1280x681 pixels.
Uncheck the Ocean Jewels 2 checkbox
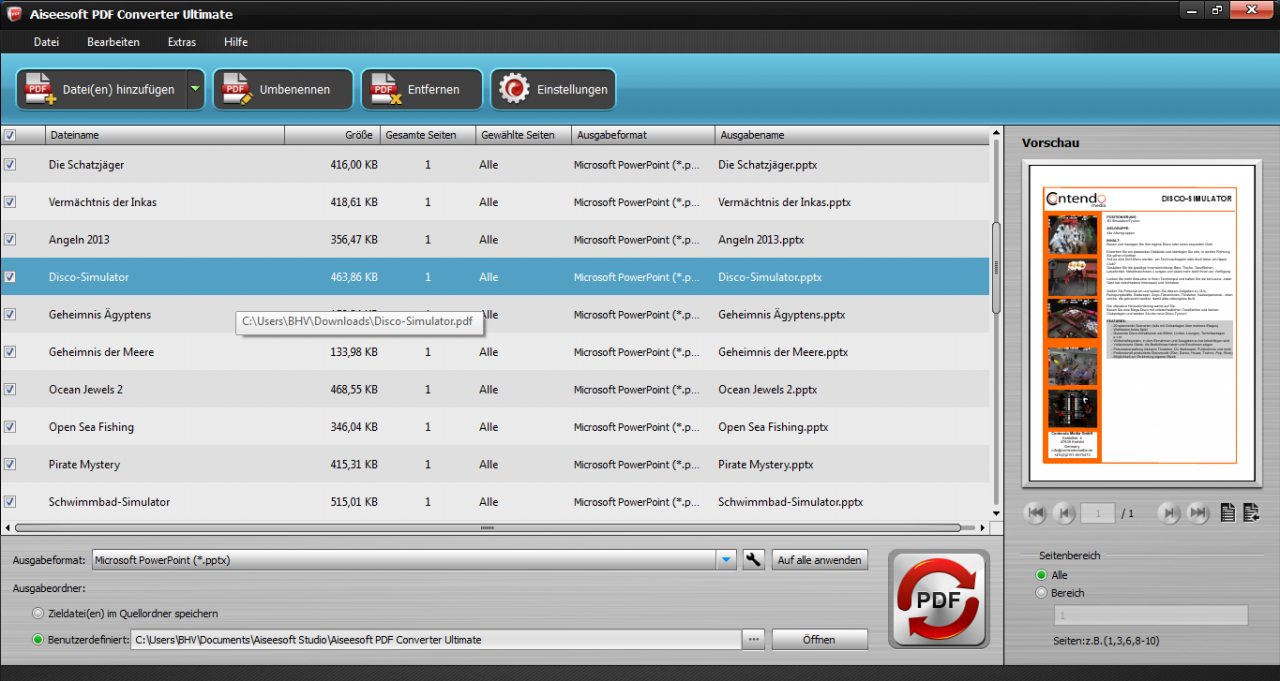(10, 389)
